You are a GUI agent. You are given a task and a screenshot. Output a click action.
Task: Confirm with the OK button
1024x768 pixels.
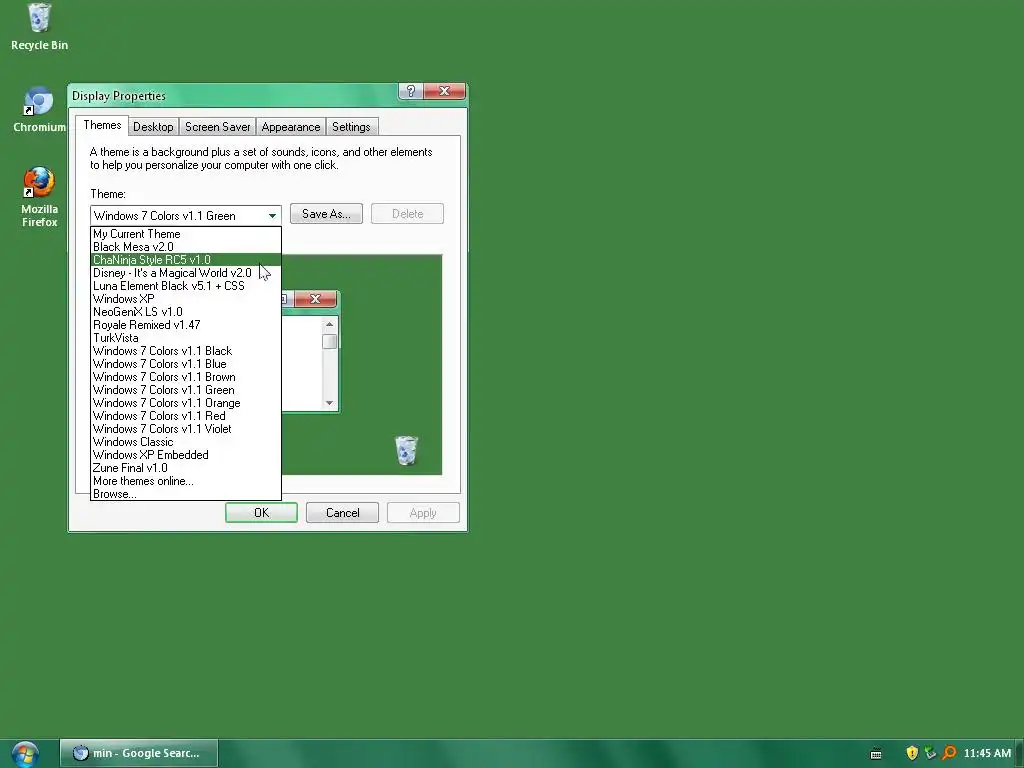[261, 513]
